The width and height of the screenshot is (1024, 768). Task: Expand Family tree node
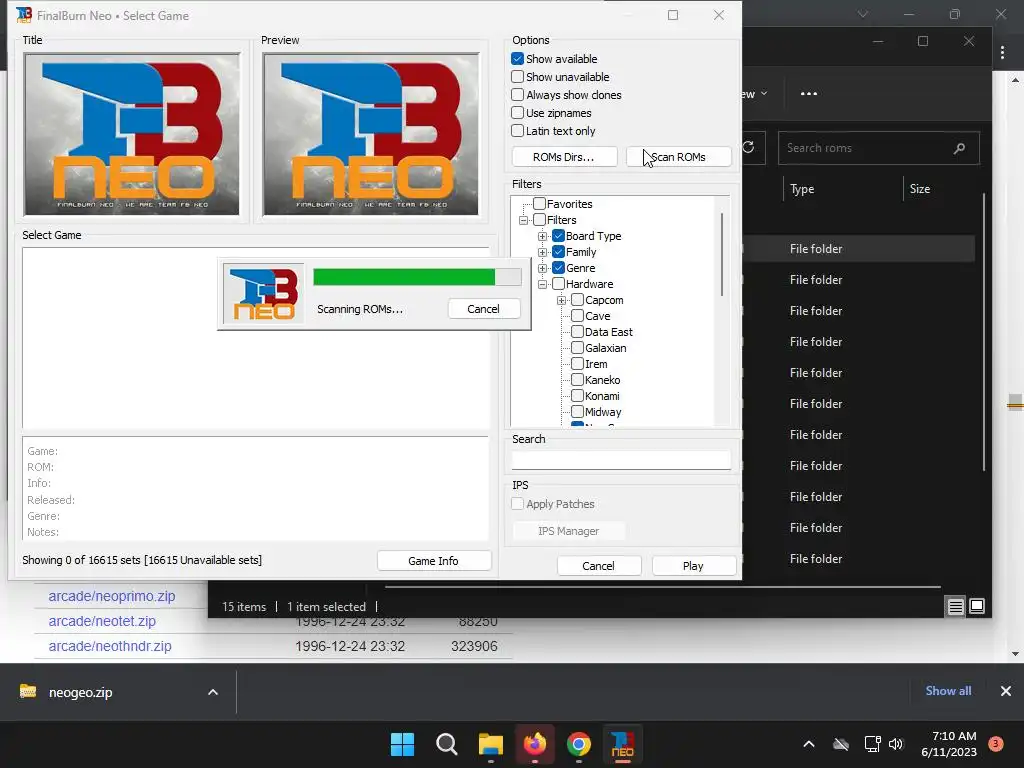542,252
